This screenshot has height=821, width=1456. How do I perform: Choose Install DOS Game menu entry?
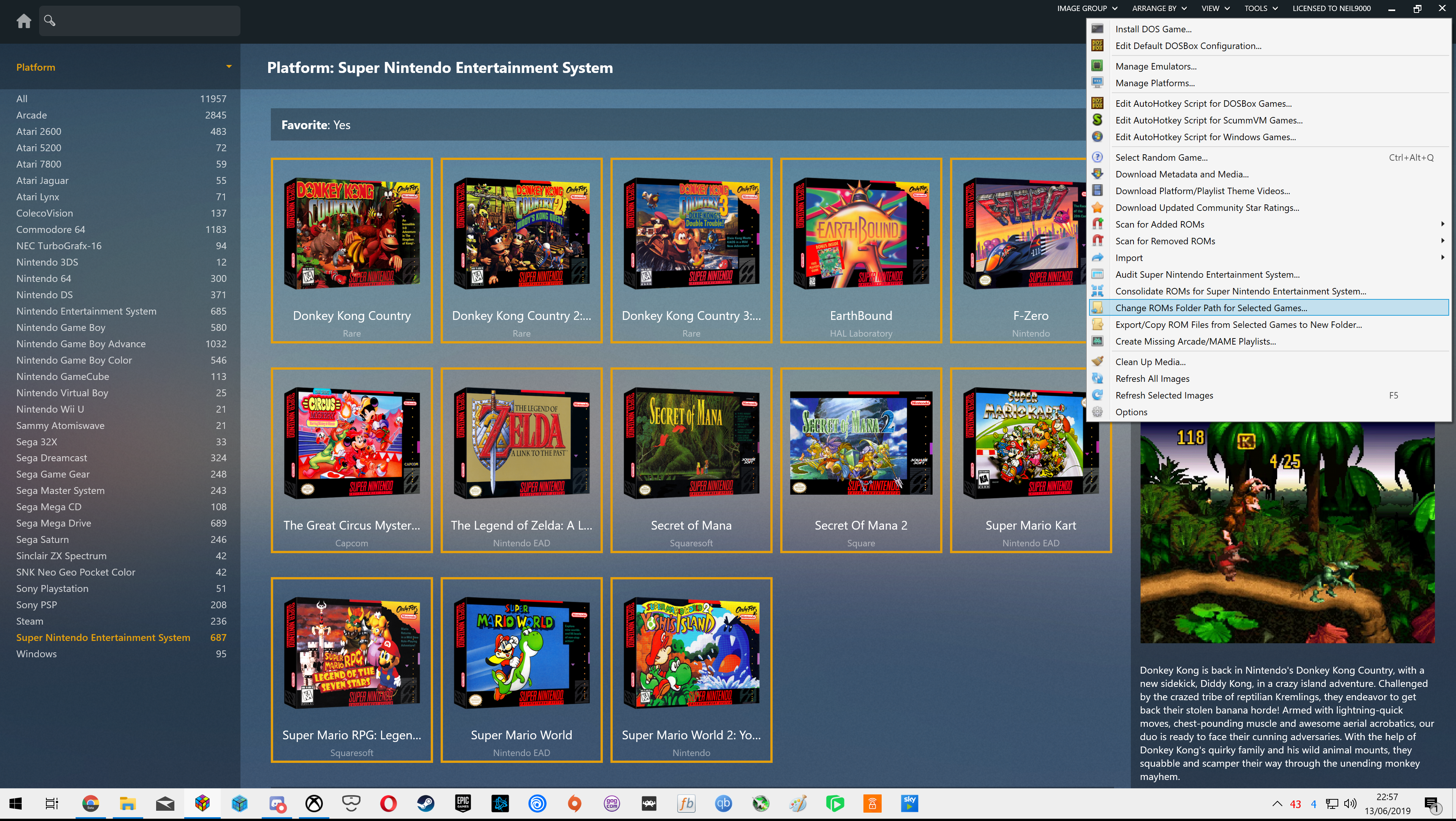coord(1269,29)
